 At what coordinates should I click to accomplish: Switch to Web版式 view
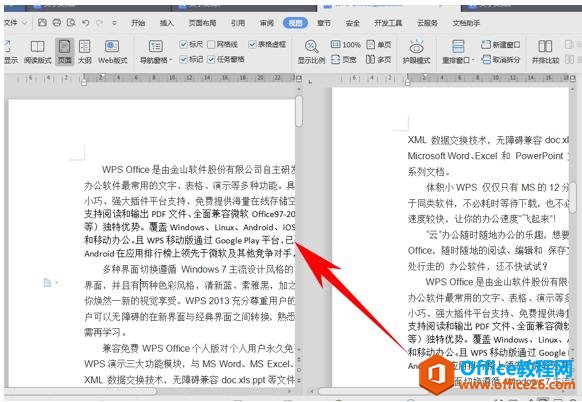tap(112, 52)
